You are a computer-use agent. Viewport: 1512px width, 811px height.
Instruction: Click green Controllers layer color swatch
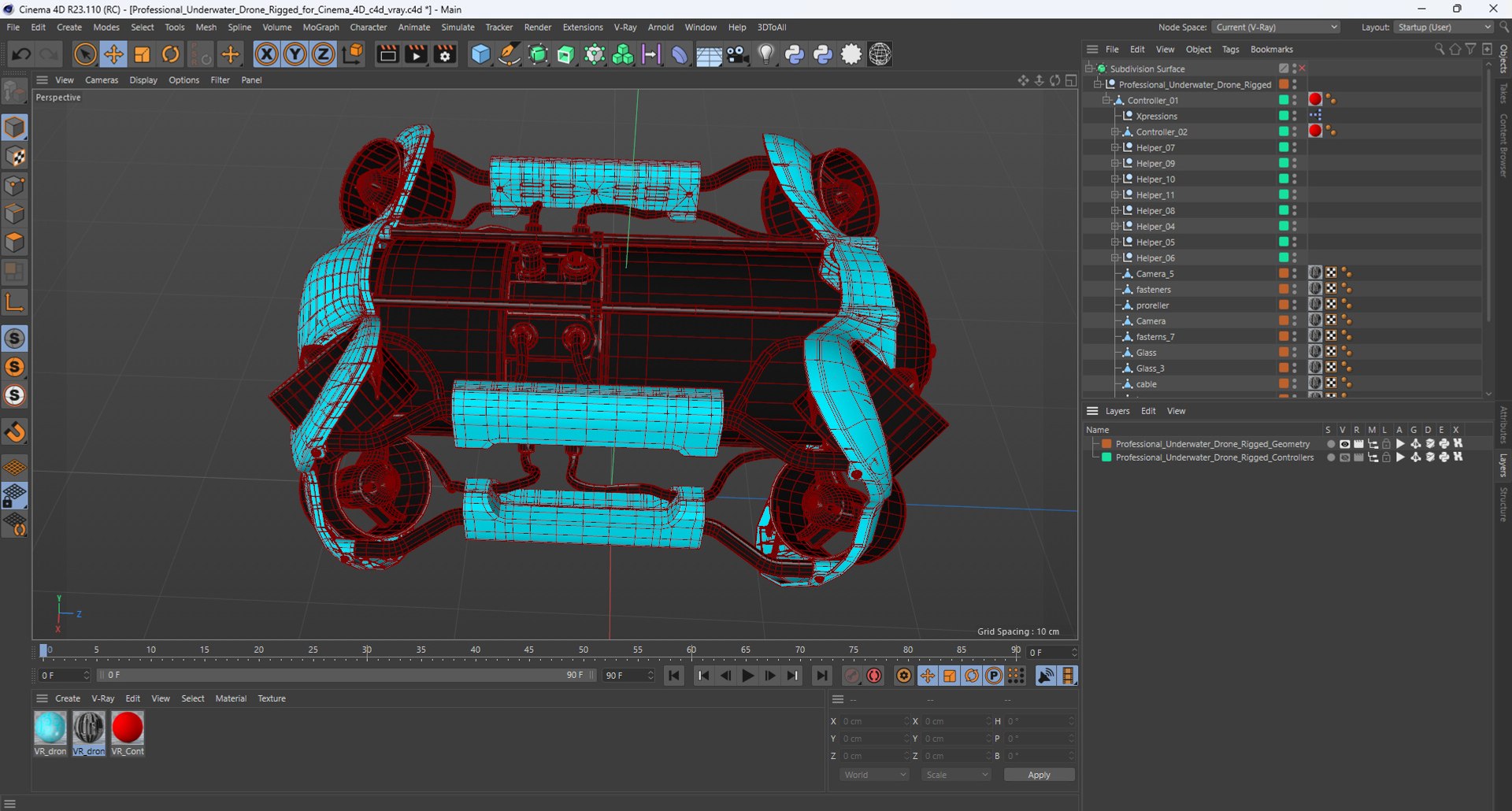pyautogui.click(x=1106, y=457)
